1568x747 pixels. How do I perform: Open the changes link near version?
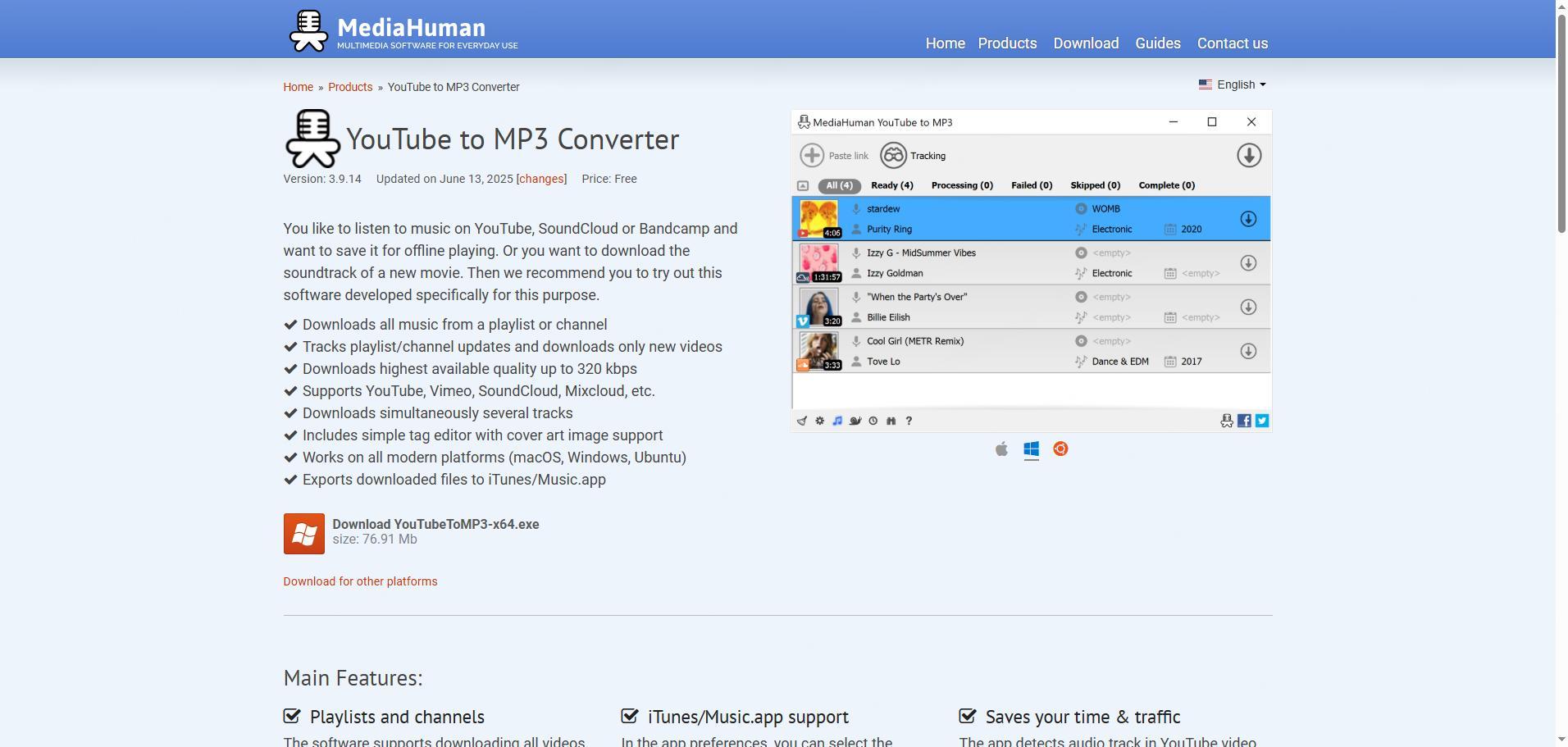coord(541,179)
